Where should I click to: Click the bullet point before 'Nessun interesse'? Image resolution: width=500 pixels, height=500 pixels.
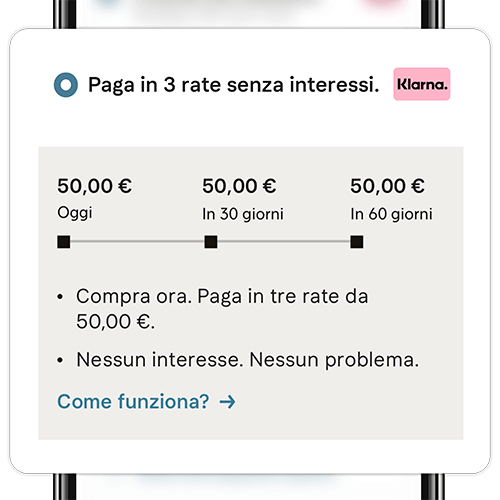pyautogui.click(x=60, y=360)
